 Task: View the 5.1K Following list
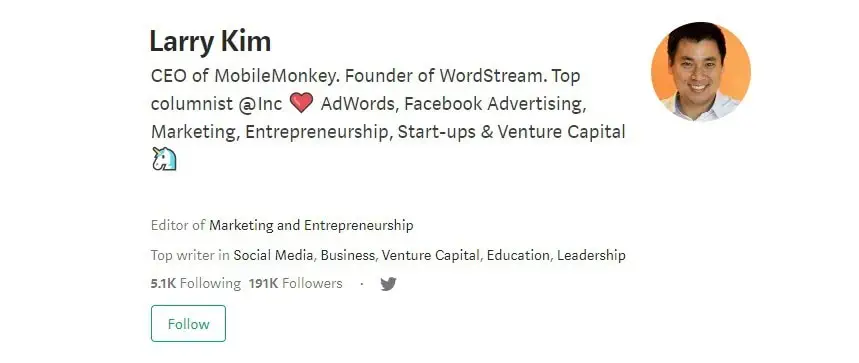196,284
